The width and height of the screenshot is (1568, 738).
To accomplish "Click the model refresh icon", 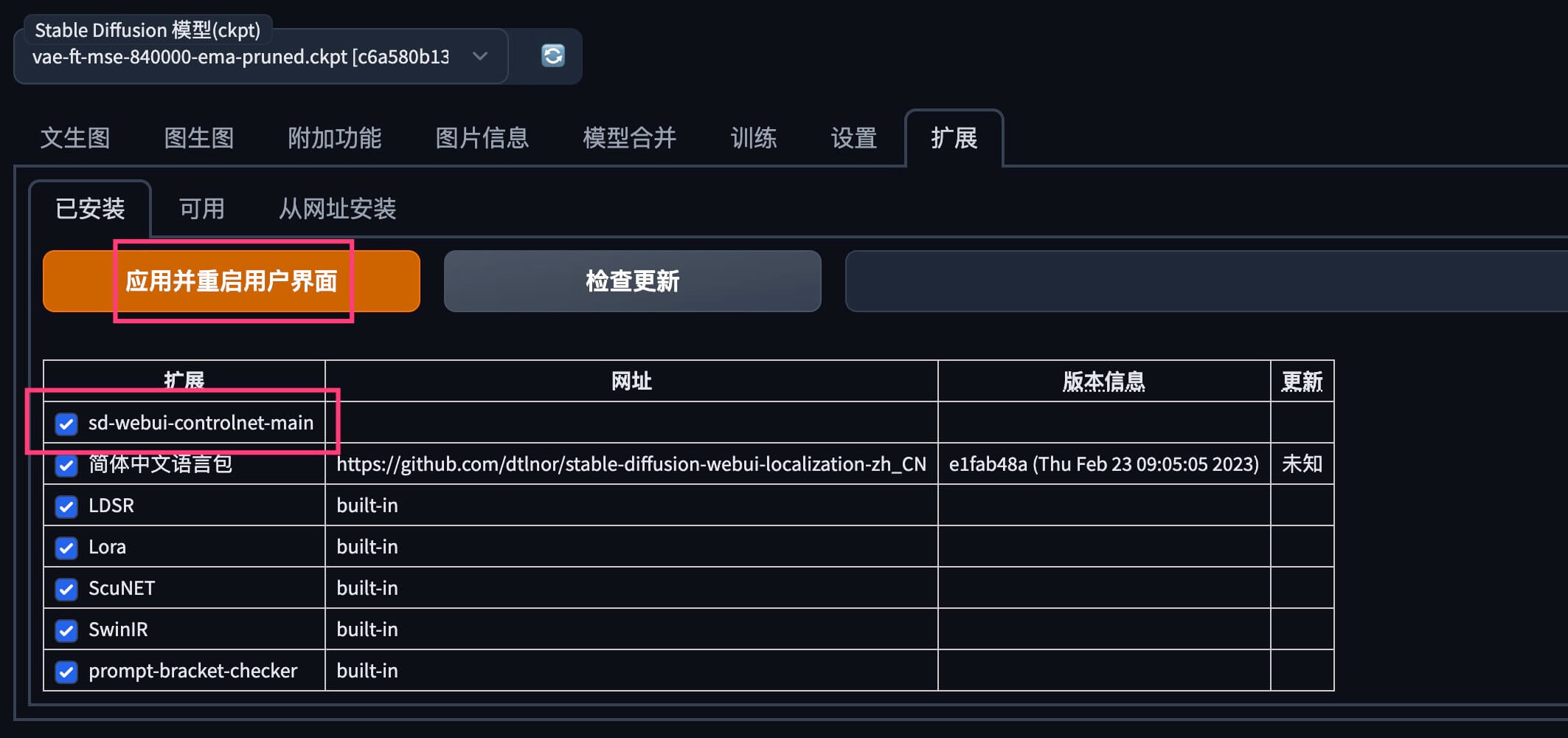I will coord(552,55).
